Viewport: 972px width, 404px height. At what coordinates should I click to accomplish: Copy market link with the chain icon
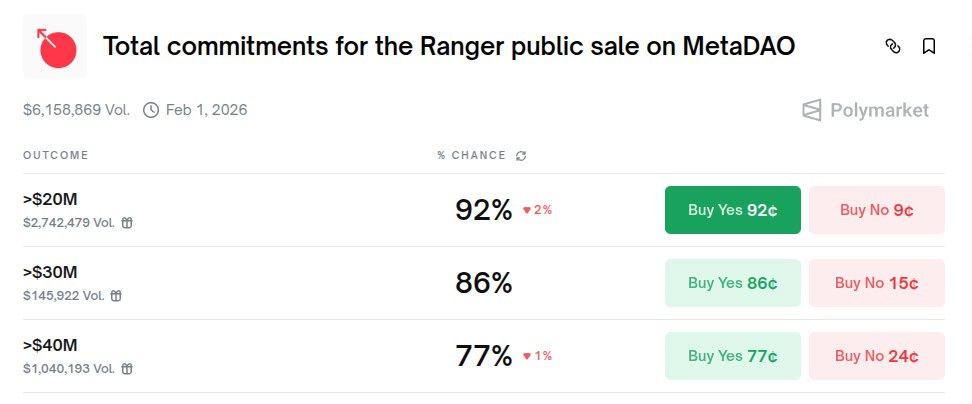893,46
